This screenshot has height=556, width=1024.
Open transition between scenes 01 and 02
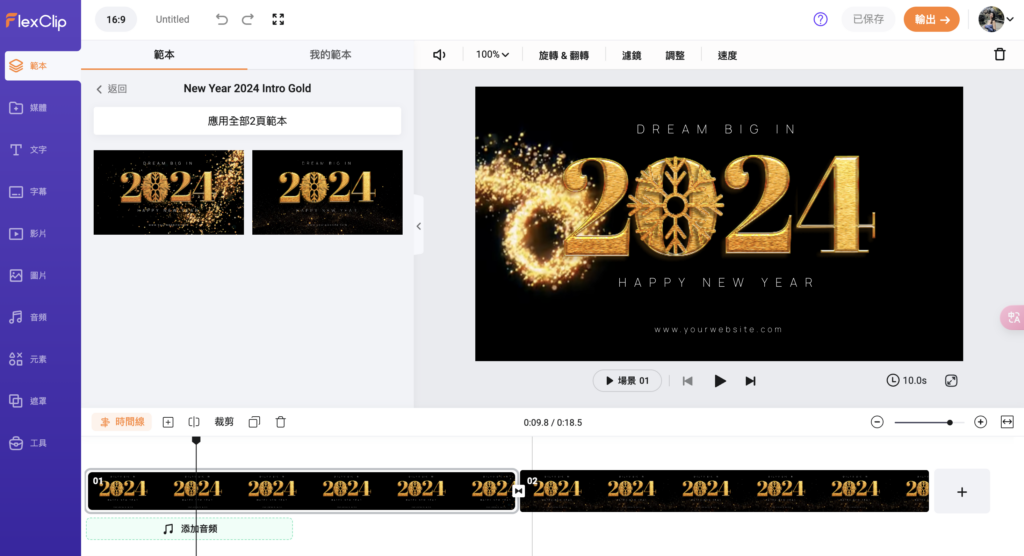pyautogui.click(x=519, y=491)
